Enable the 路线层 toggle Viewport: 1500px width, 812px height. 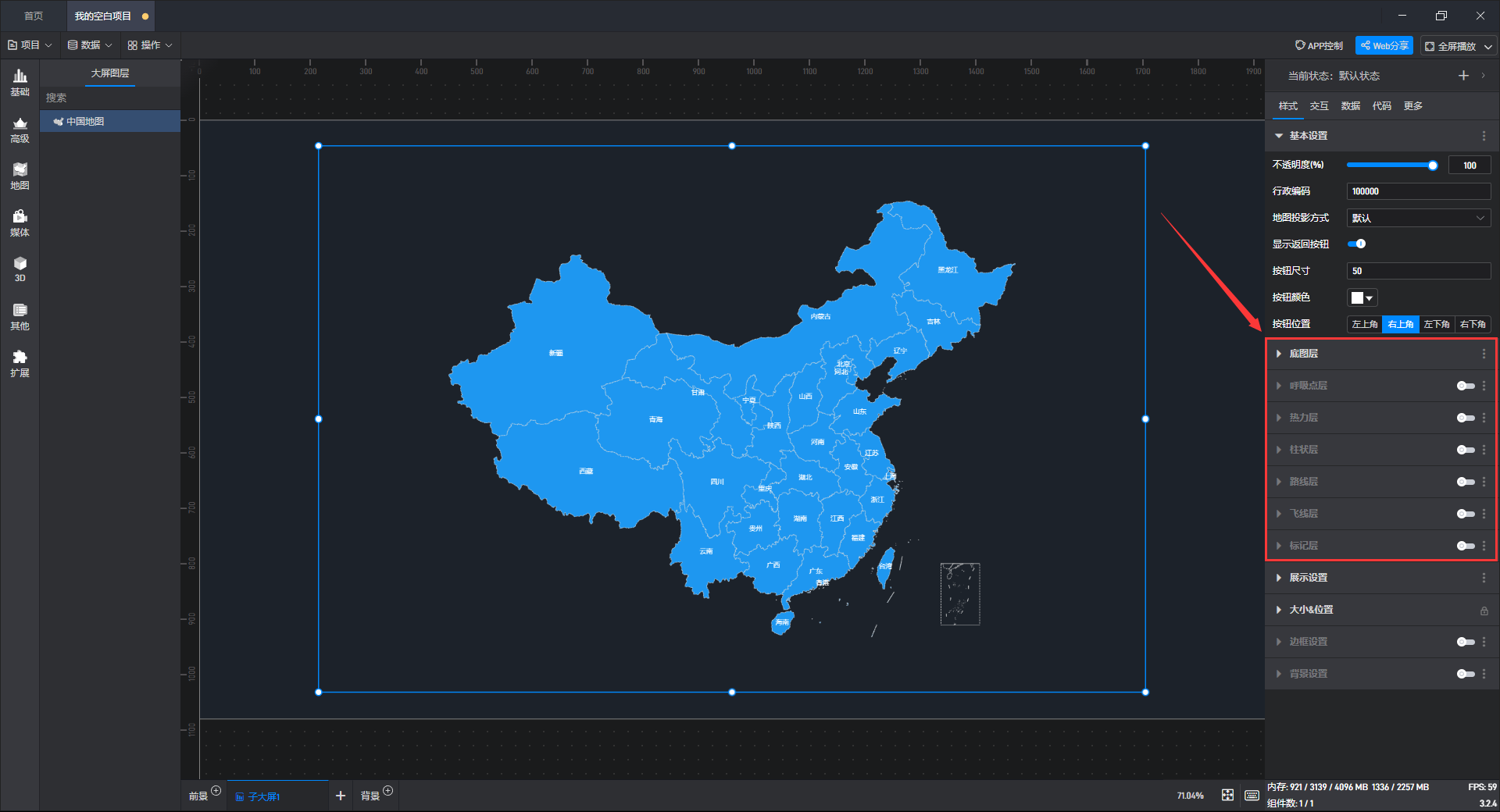[1466, 482]
